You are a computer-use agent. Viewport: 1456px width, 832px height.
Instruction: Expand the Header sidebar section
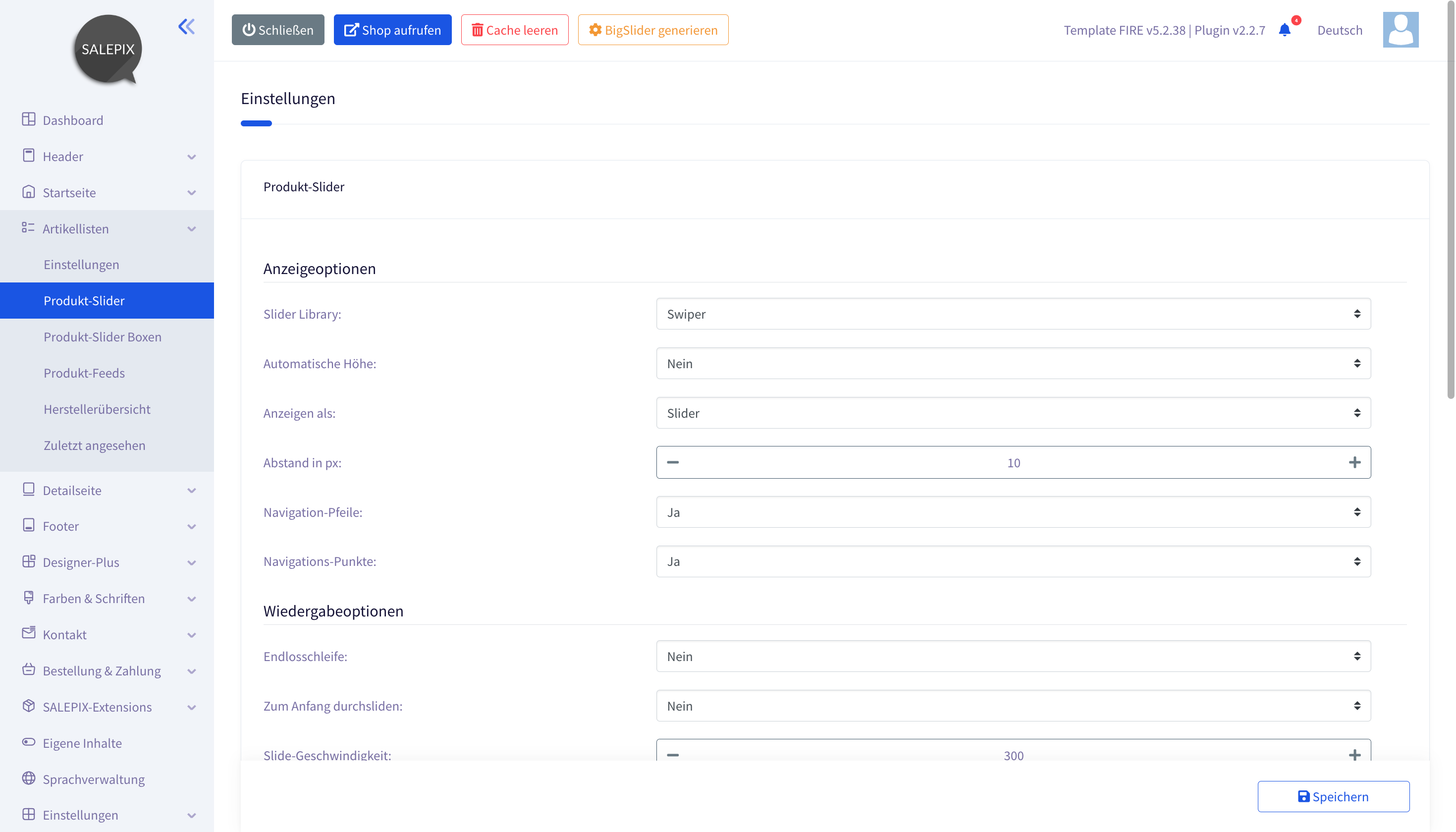click(108, 157)
